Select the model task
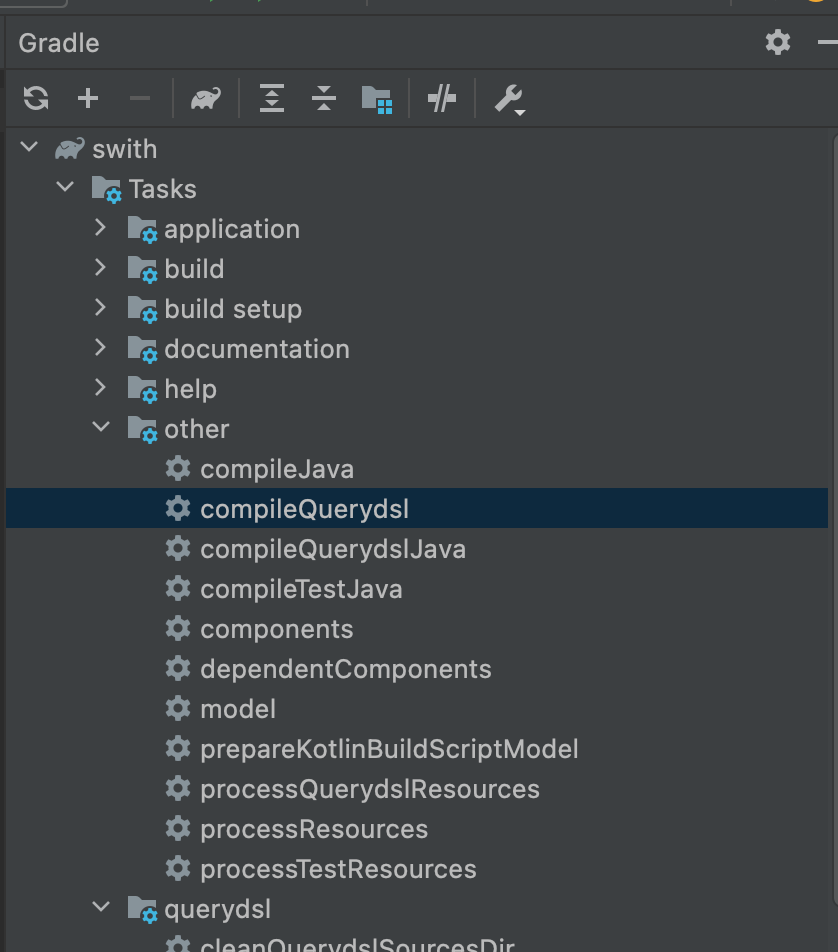The width and height of the screenshot is (838, 952). point(417,710)
